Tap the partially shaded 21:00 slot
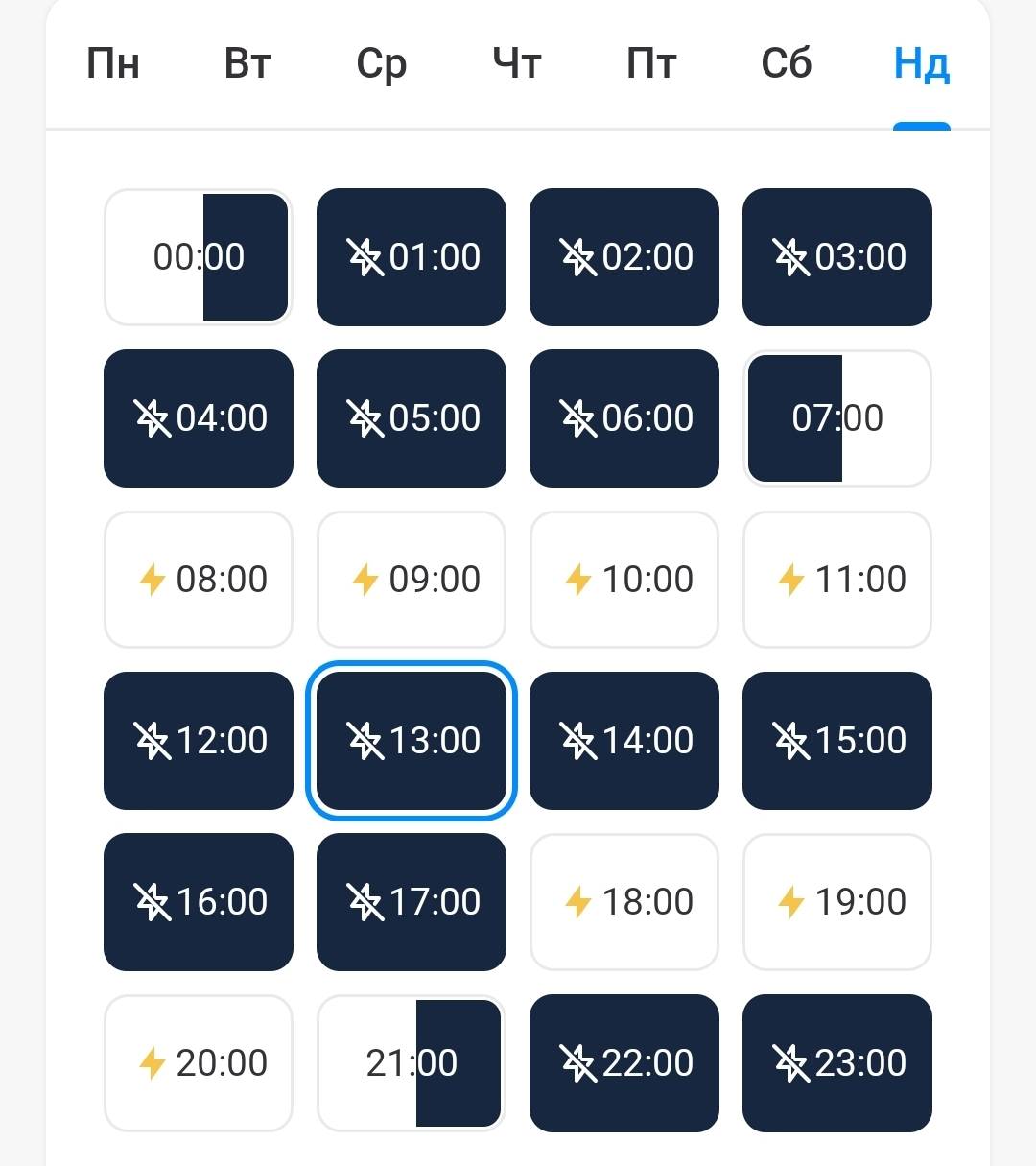 point(412,1063)
